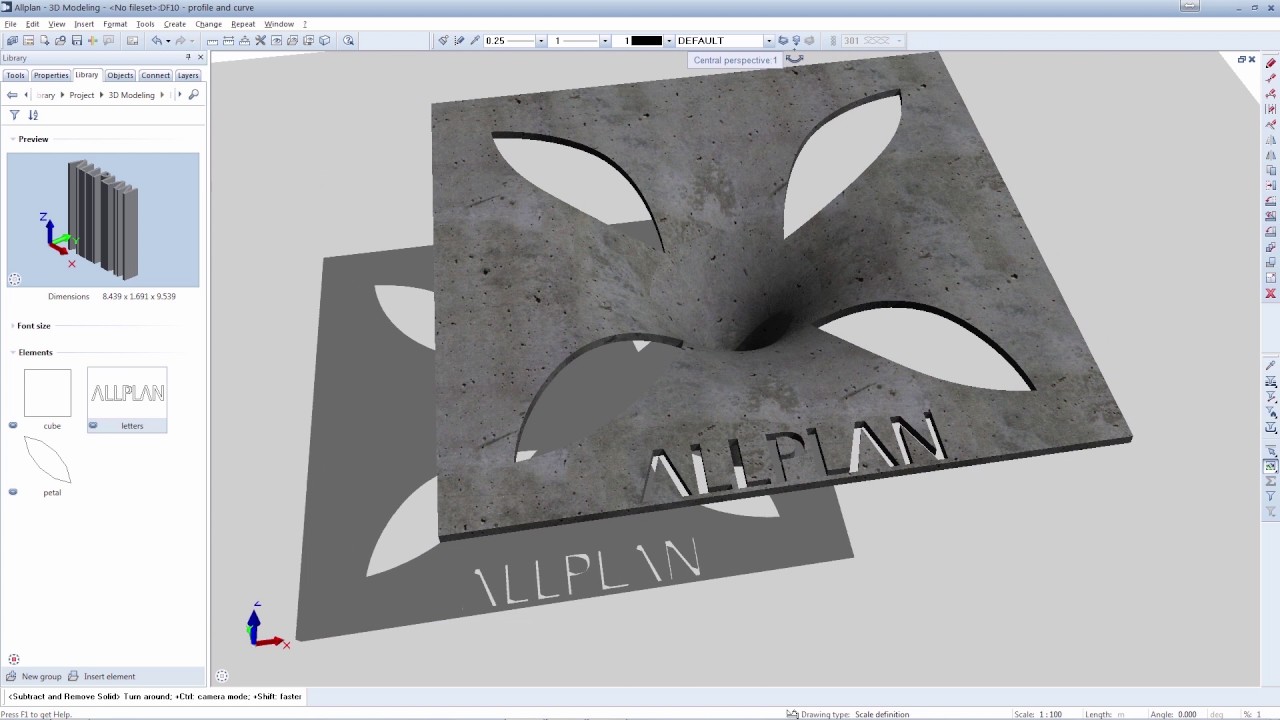Click the Sum filter icon in the right toolbar
This screenshot has height=720, width=1280.
(x=1271, y=482)
